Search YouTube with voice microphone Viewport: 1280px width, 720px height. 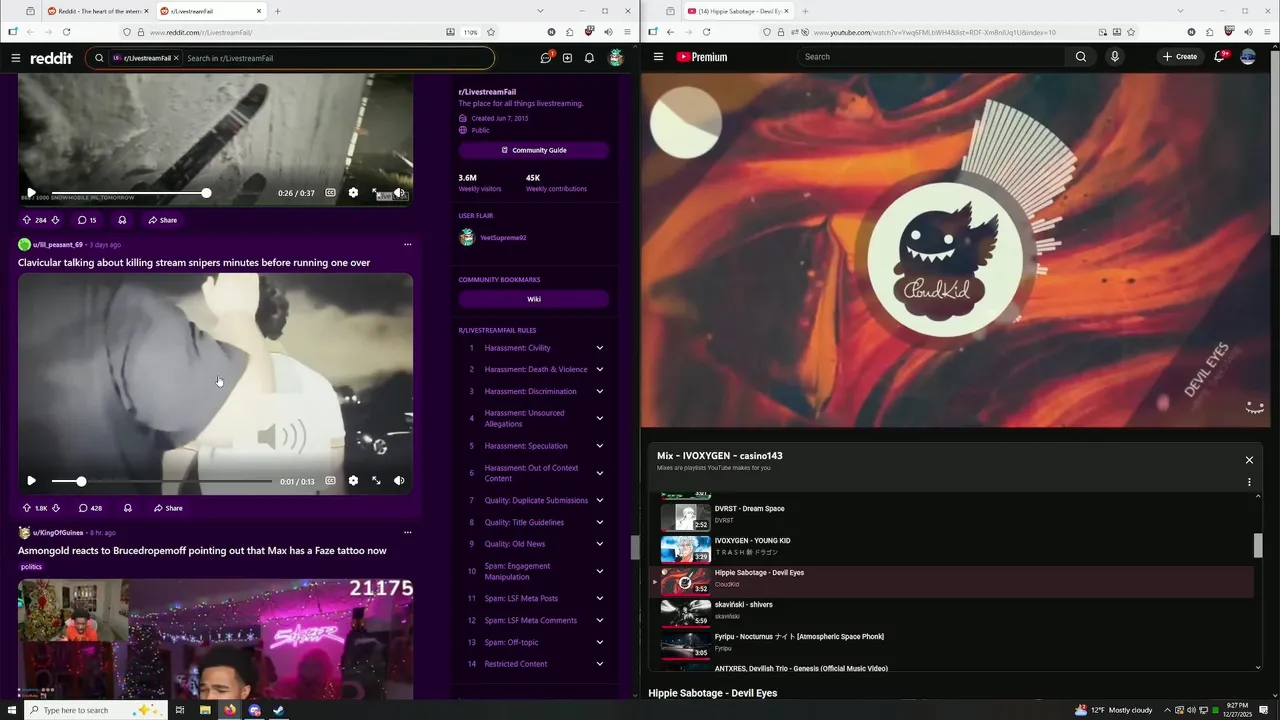(1115, 57)
